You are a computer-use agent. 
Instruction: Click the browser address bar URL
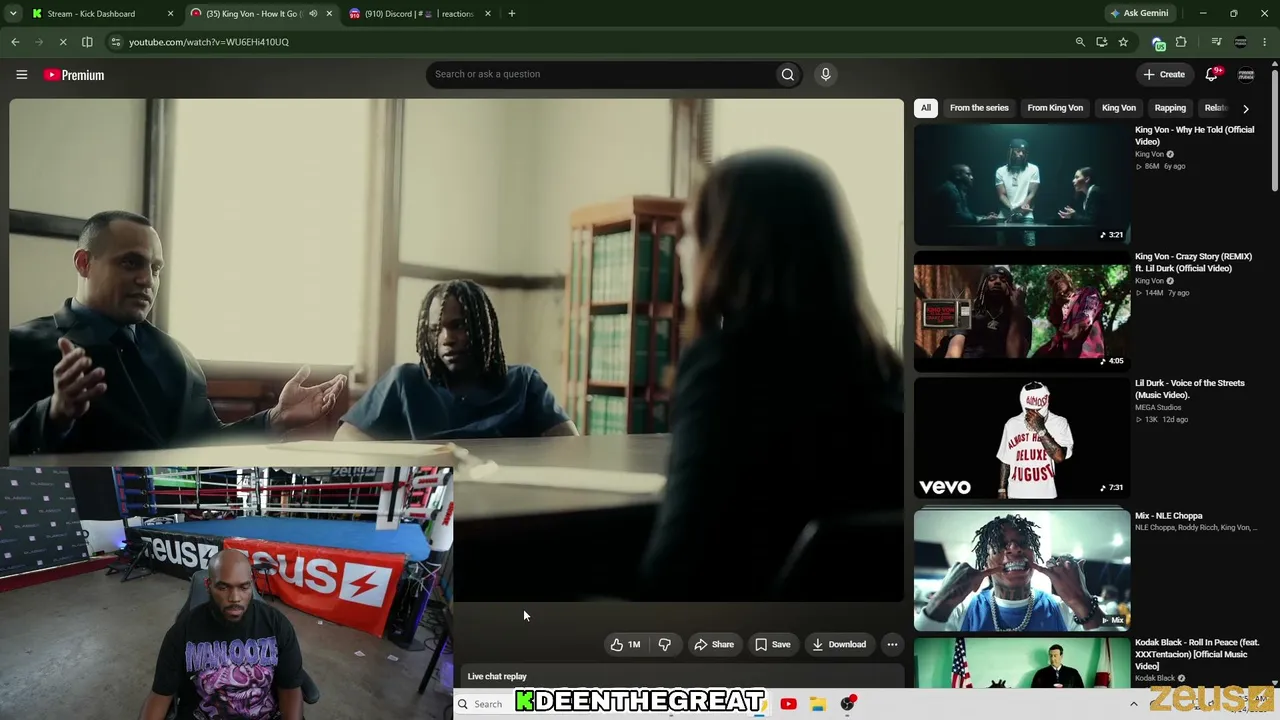click(209, 42)
